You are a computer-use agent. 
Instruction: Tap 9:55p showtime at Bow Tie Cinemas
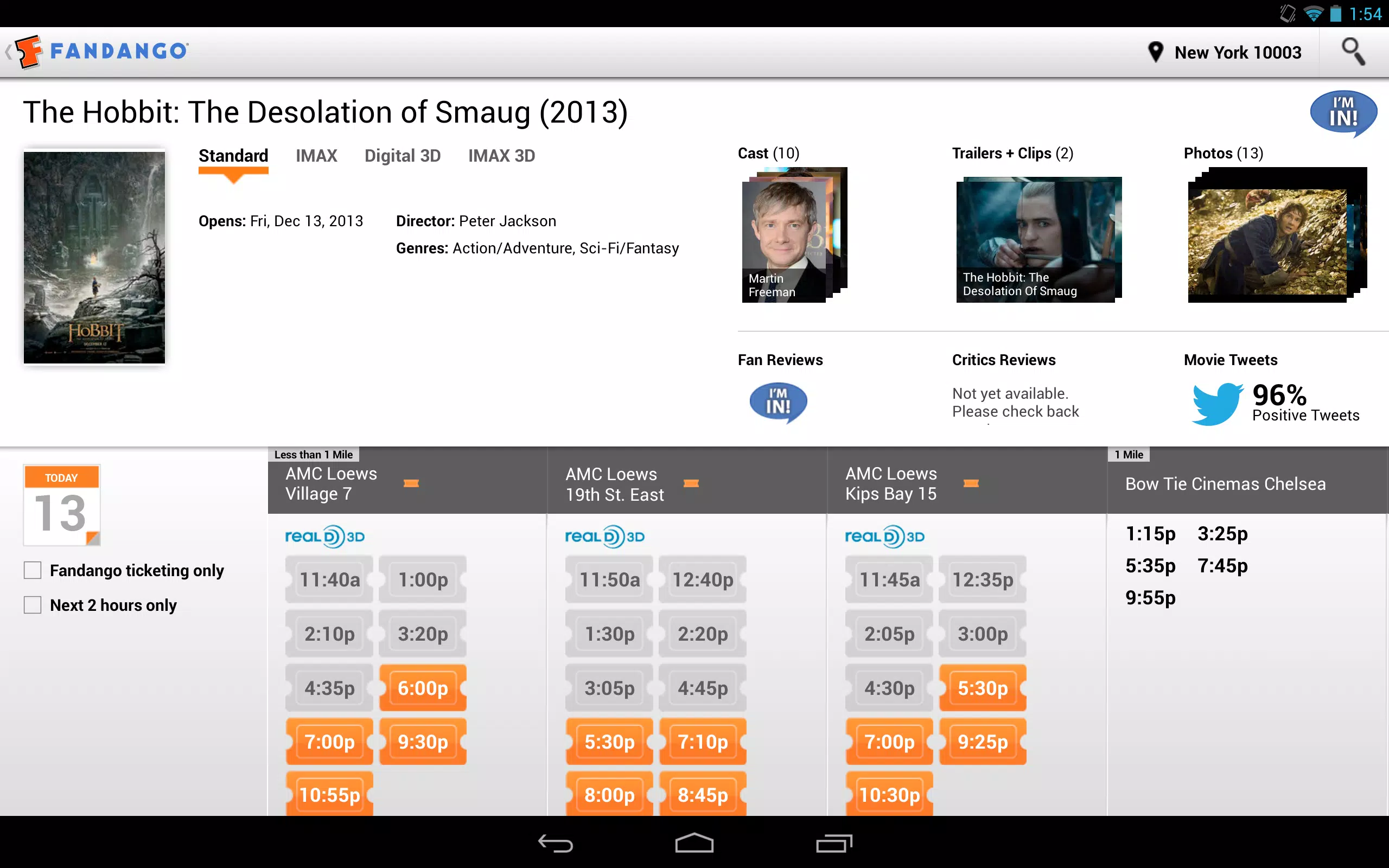(x=1150, y=598)
